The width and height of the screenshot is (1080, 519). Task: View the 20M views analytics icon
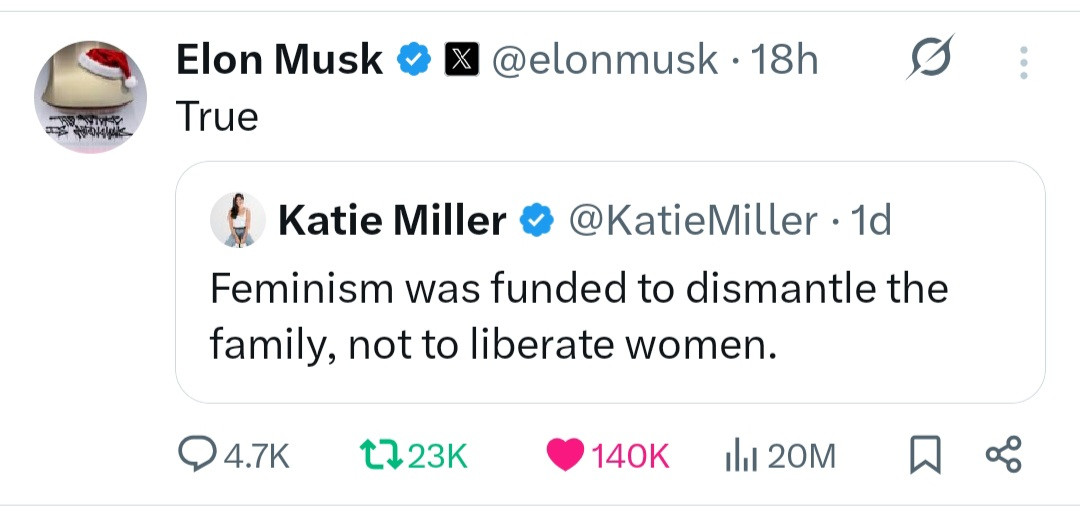pos(736,456)
